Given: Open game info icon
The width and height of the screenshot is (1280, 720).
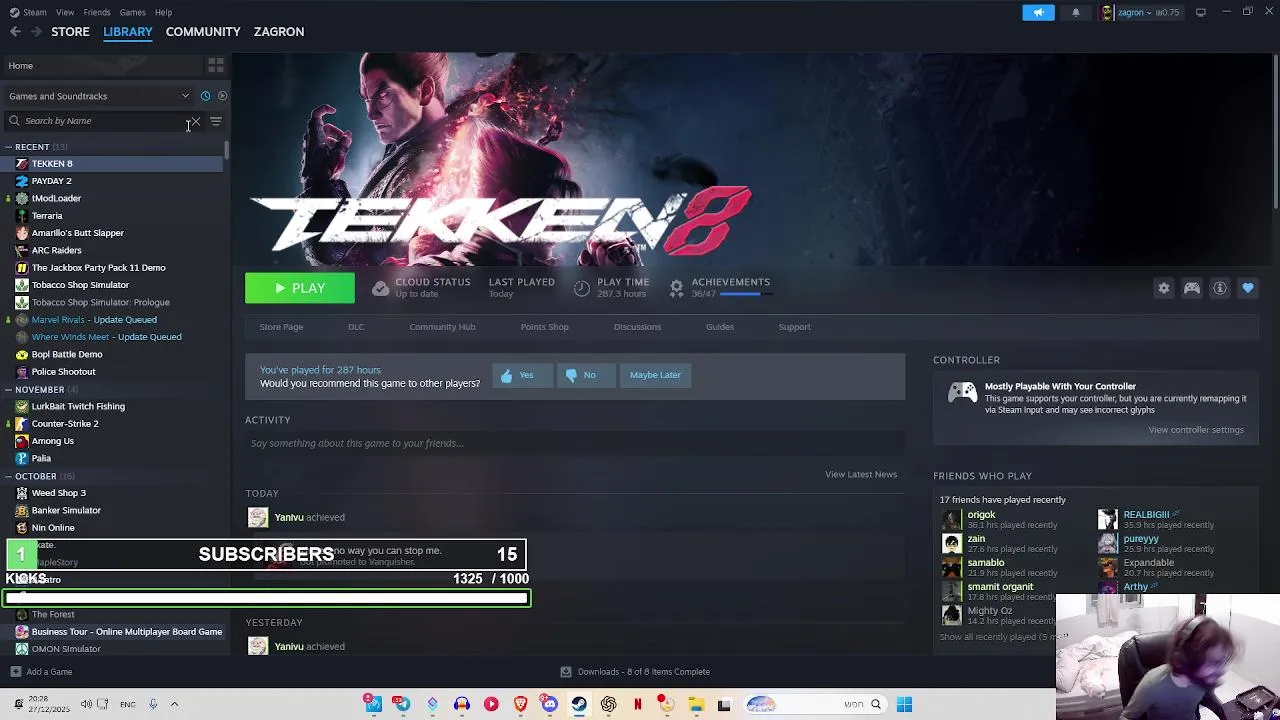Looking at the screenshot, I should 1220,288.
